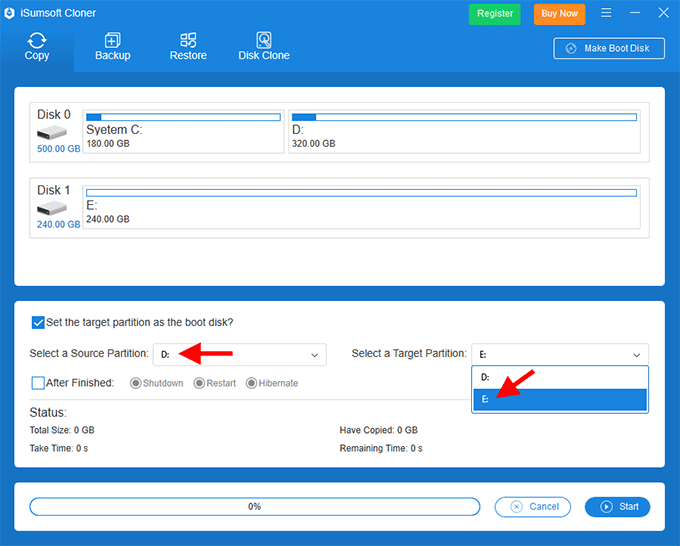Click Make Boot Disk button
Image resolution: width=680 pixels, height=546 pixels.
[x=609, y=48]
